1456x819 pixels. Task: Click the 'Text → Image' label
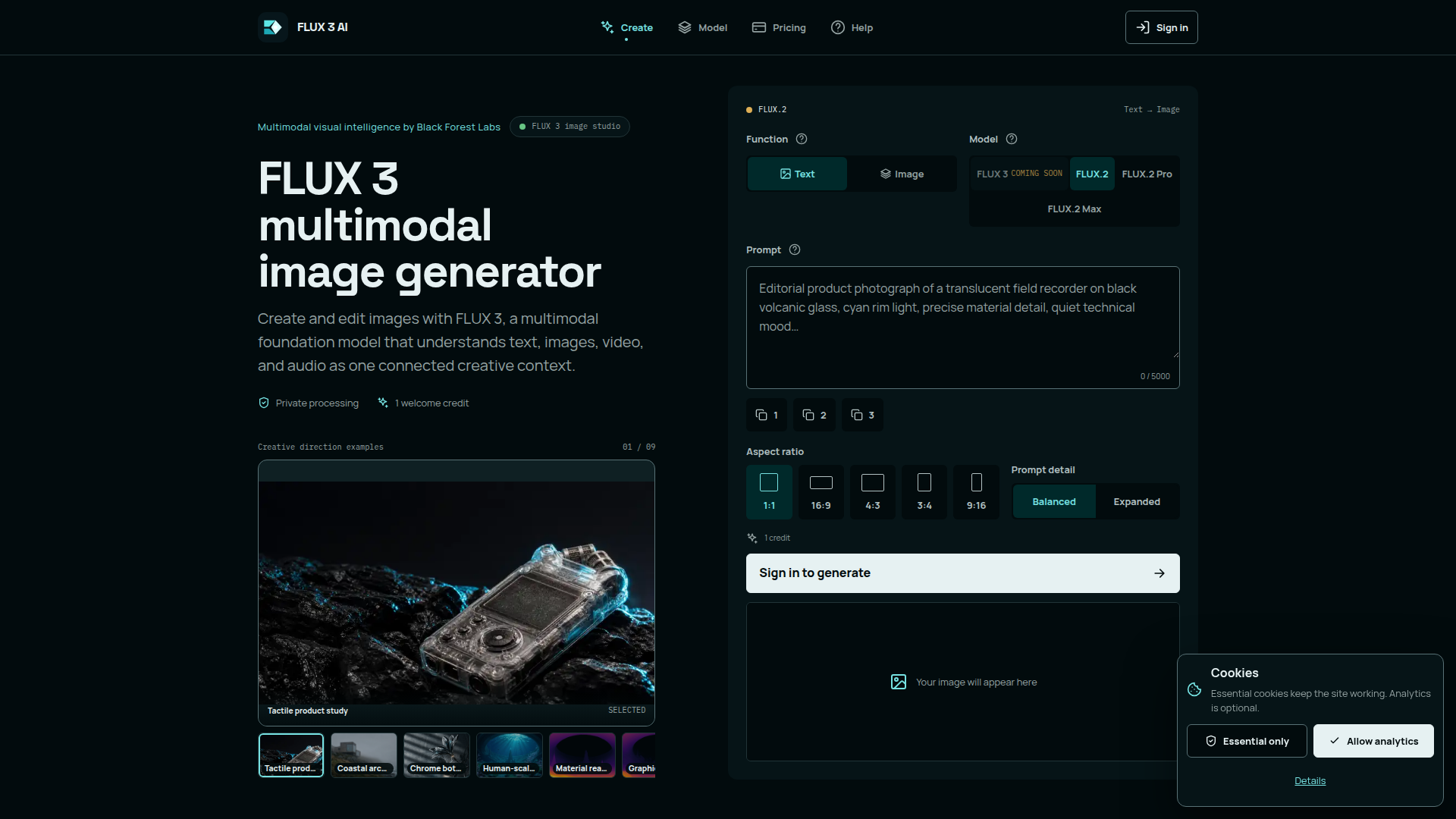point(1151,109)
